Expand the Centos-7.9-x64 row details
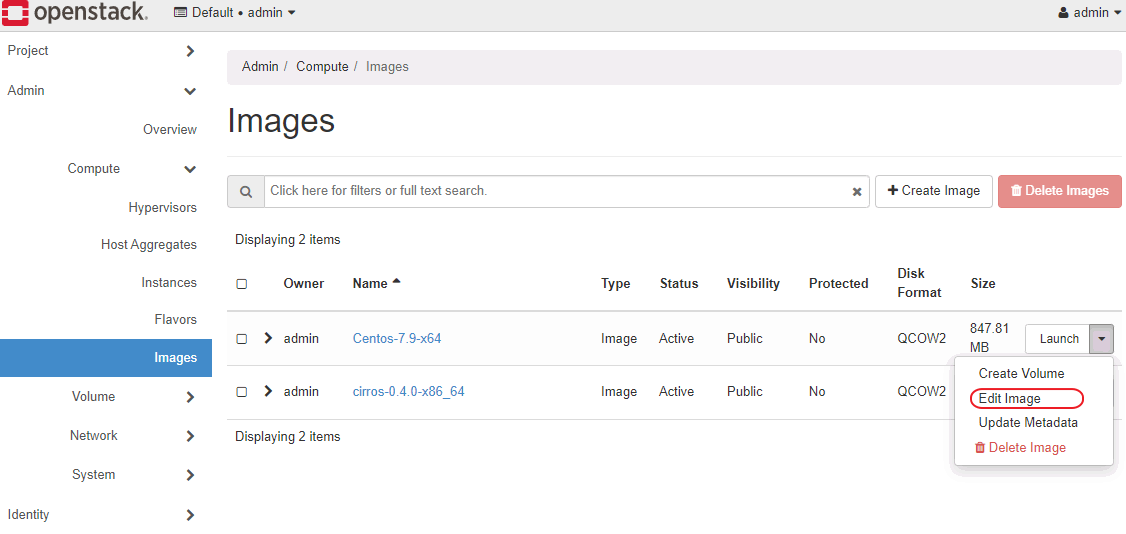The width and height of the screenshot is (1126, 534). 268,338
